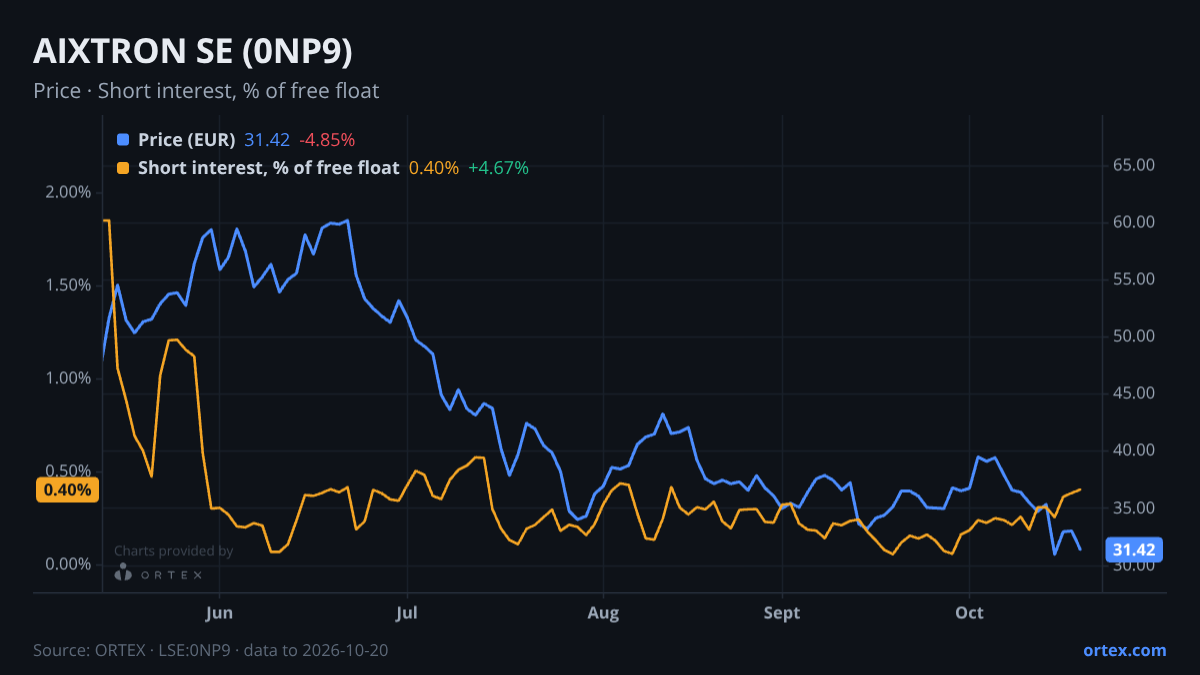The image size is (1200, 675).
Task: Click the blue 31.42 axis marker badge
Action: pyautogui.click(x=1135, y=550)
